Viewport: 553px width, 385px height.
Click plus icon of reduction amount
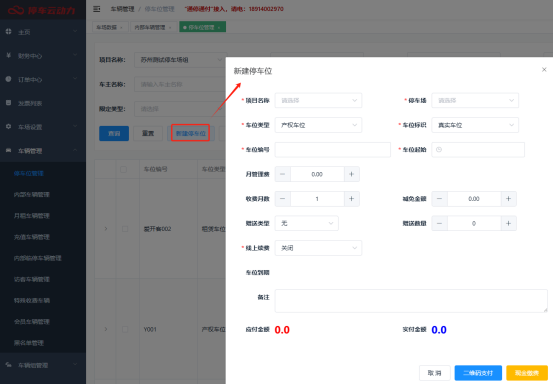tap(509, 199)
